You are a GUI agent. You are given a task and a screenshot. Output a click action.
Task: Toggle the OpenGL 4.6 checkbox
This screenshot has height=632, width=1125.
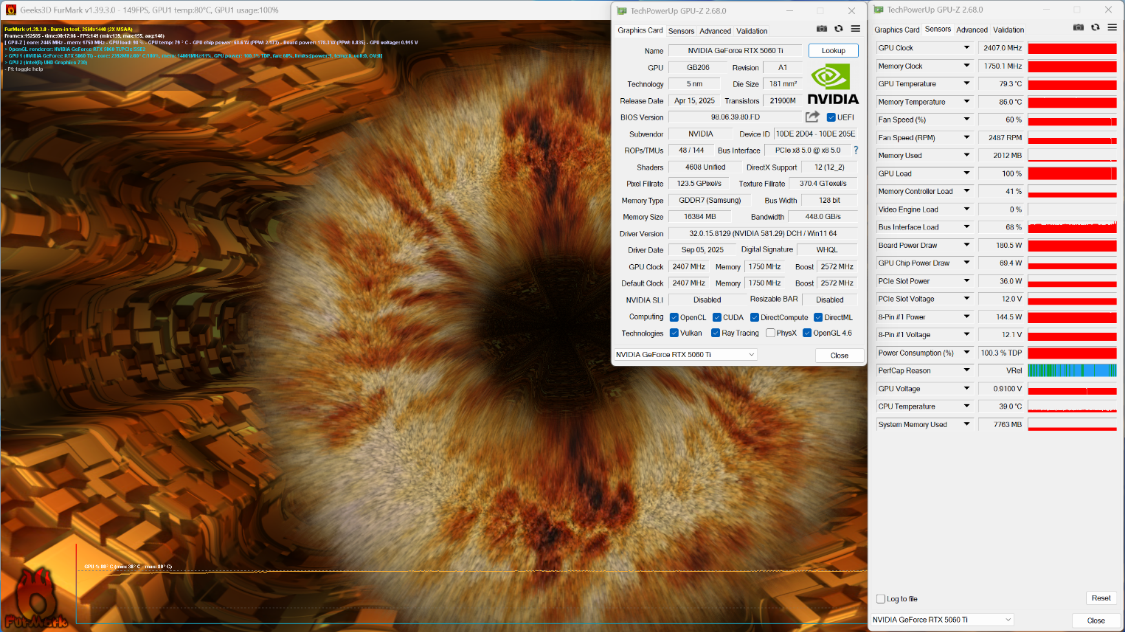click(x=807, y=333)
